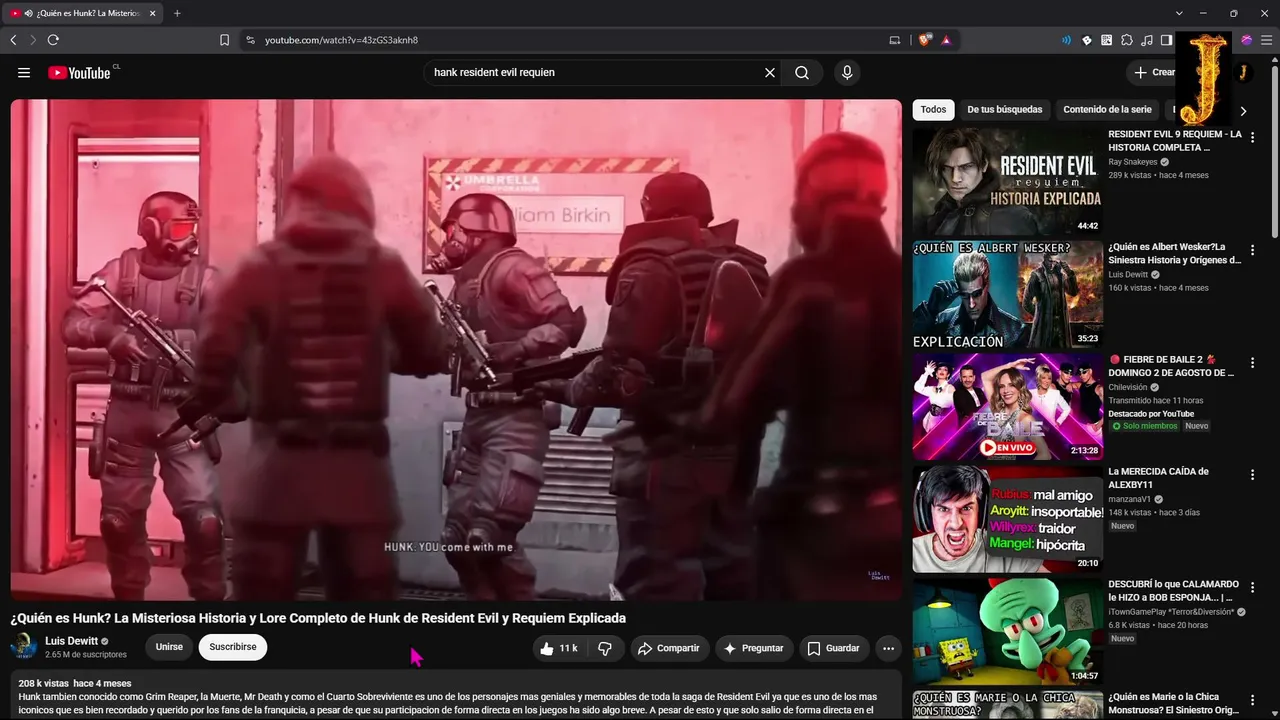This screenshot has width=1280, height=720.
Task: Open Luis Dewitt channel avatar
Action: click(23, 647)
